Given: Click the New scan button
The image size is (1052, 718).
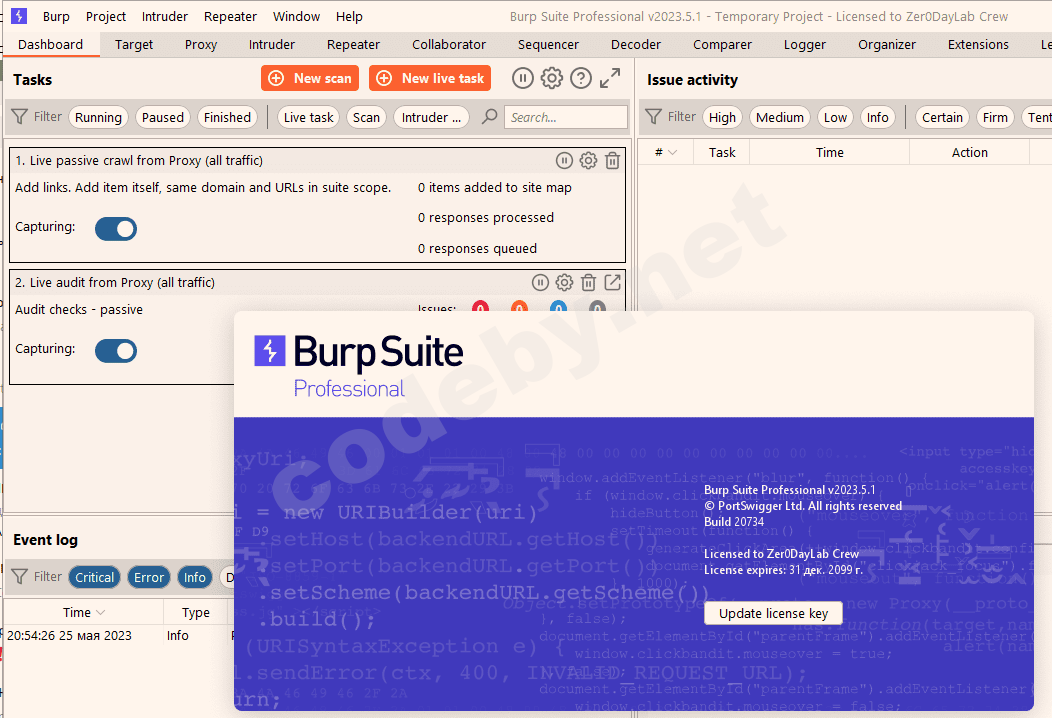Looking at the screenshot, I should click(x=310, y=78).
